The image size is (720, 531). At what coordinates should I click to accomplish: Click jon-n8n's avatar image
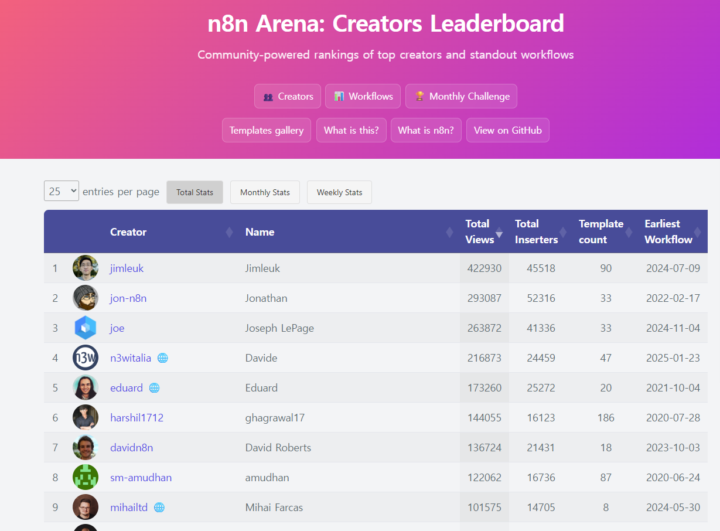point(85,298)
